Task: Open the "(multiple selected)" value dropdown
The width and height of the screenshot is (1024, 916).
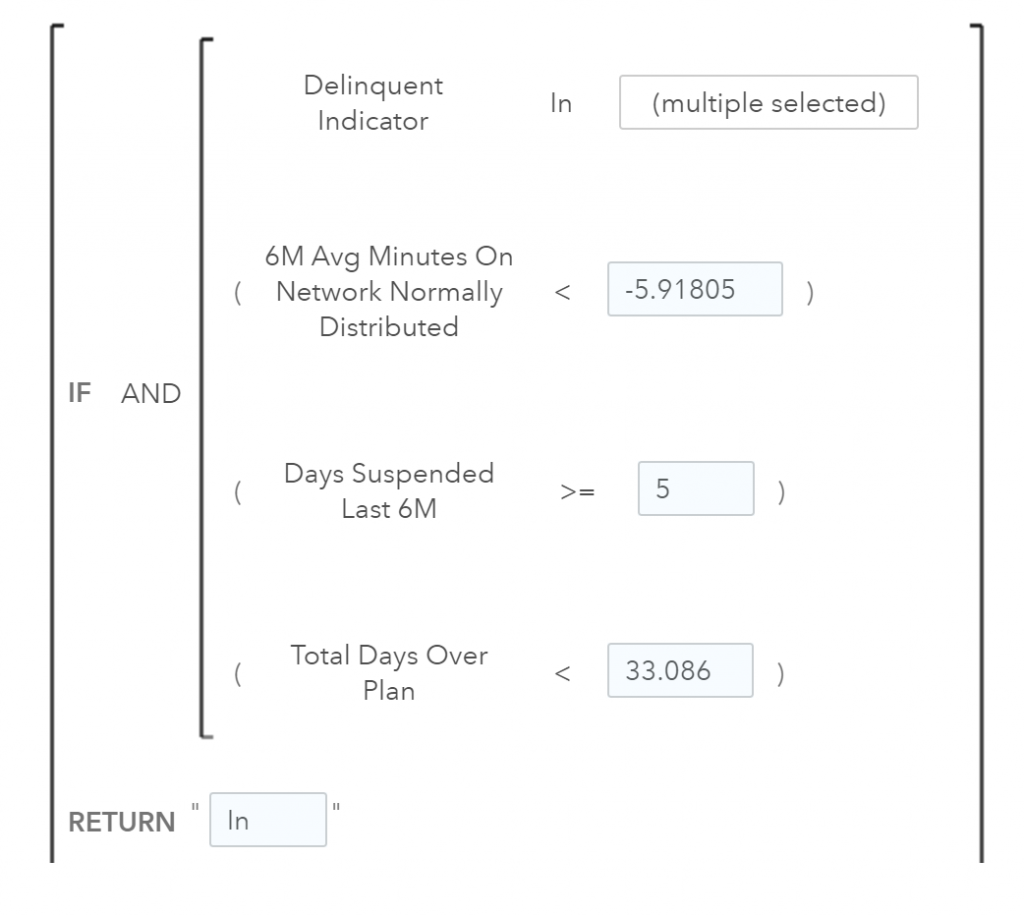Action: 768,103
